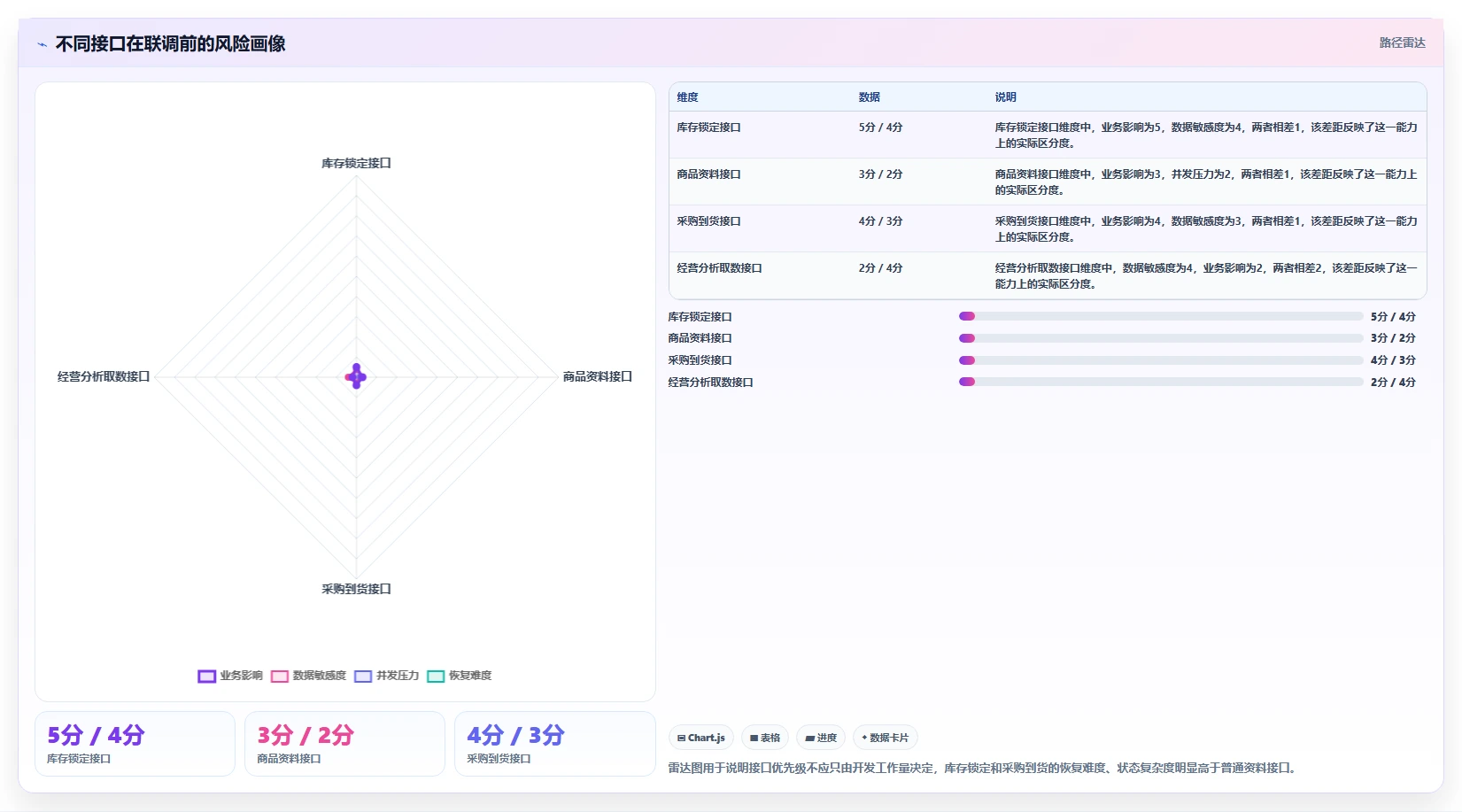Toggle the 数据敏感度 legend label
Viewport: 1462px width, 812px height.
(319, 676)
